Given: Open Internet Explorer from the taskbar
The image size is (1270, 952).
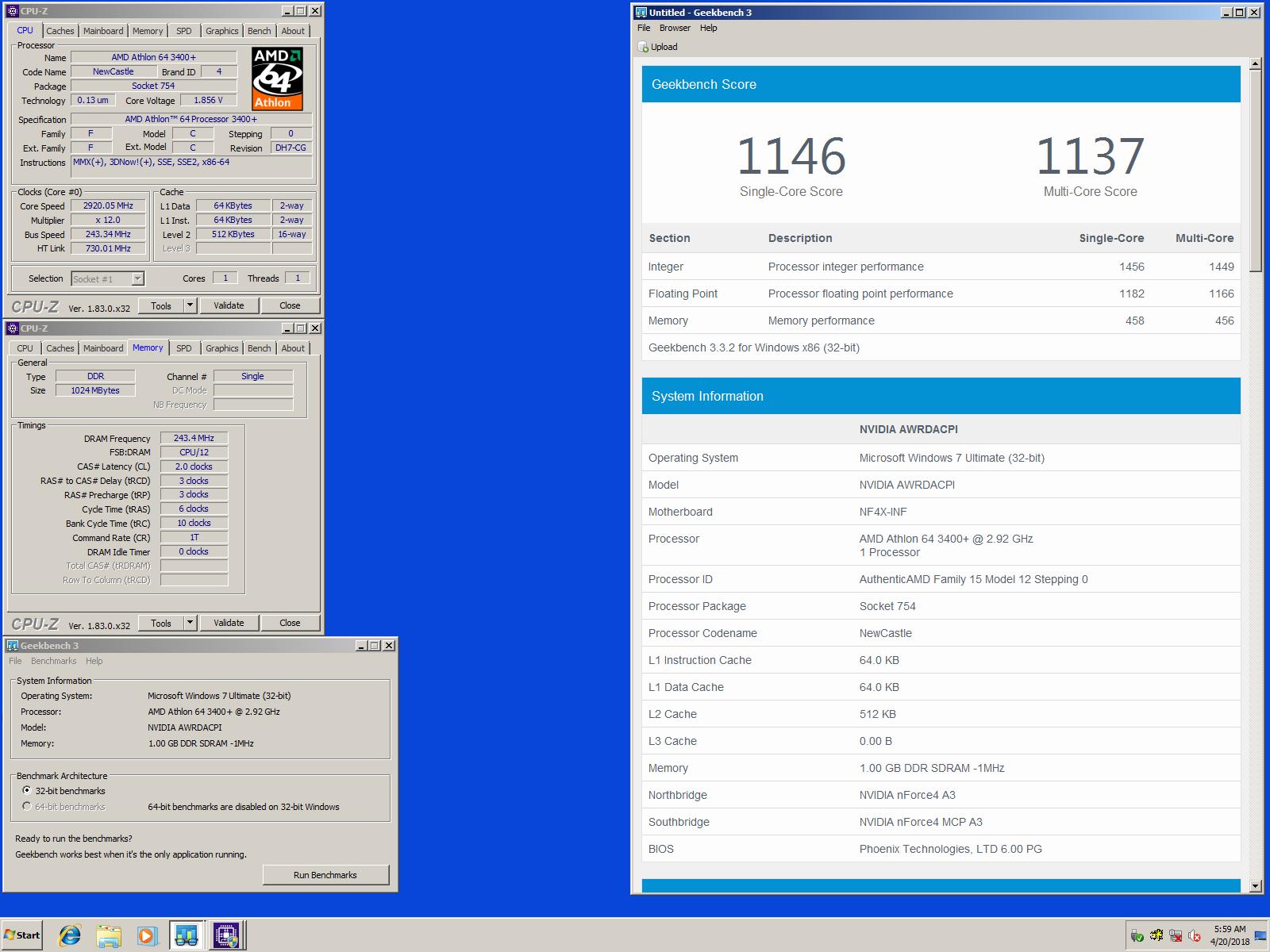Looking at the screenshot, I should click(70, 935).
